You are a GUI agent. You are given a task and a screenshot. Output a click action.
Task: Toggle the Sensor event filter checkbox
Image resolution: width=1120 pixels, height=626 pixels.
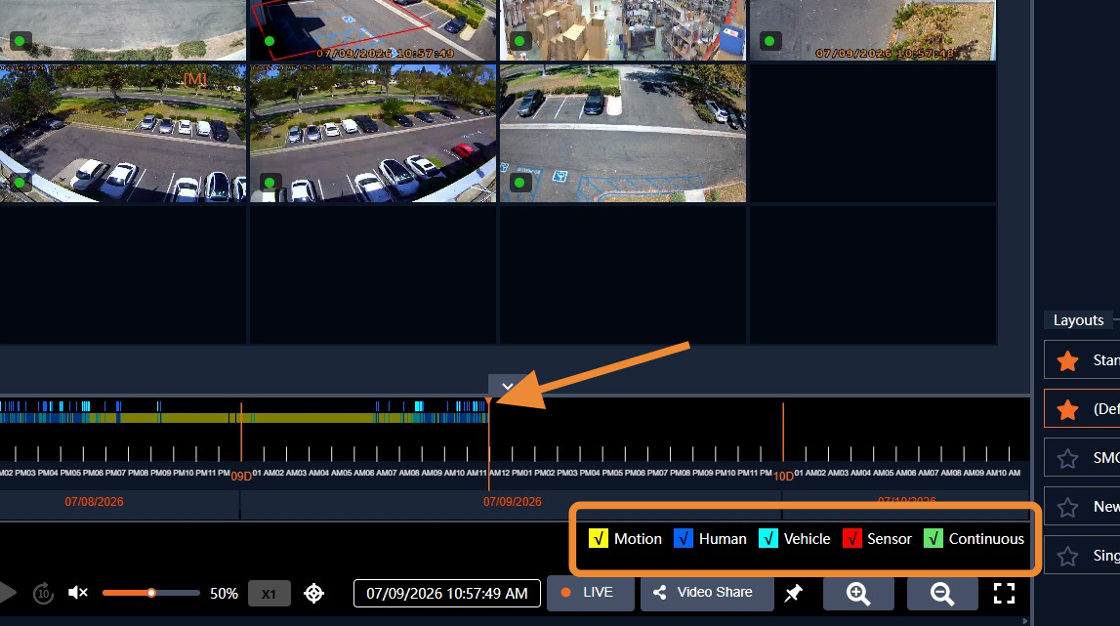tap(852, 538)
